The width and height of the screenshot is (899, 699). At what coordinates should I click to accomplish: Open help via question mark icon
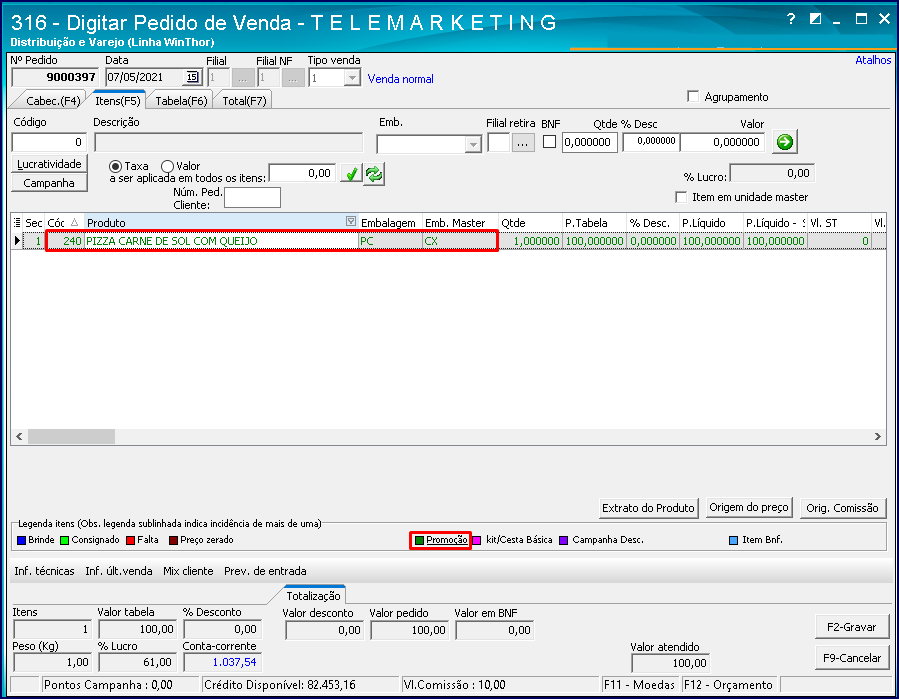pos(791,19)
